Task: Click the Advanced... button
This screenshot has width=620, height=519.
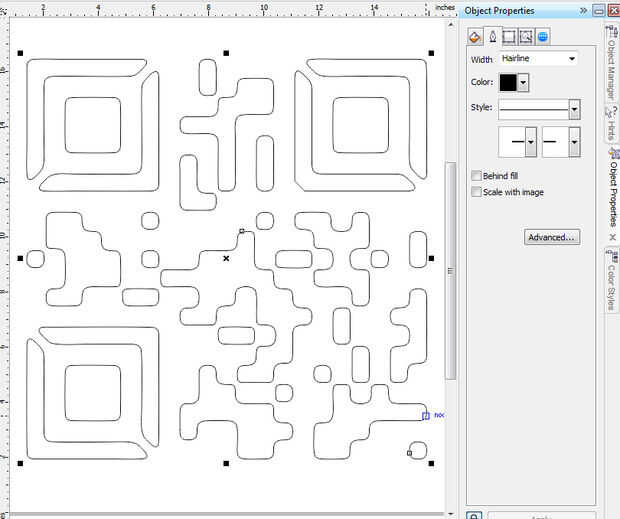Action: 552,237
